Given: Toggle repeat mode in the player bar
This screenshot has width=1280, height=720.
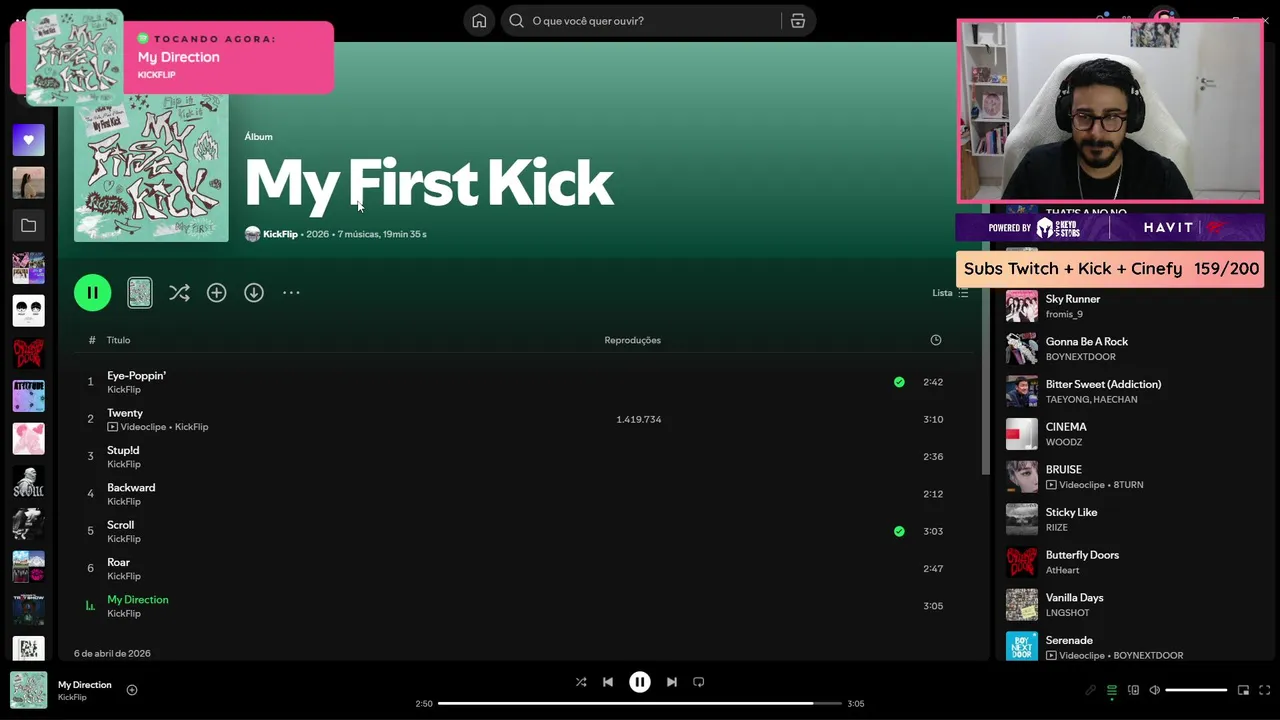Looking at the screenshot, I should (699, 682).
